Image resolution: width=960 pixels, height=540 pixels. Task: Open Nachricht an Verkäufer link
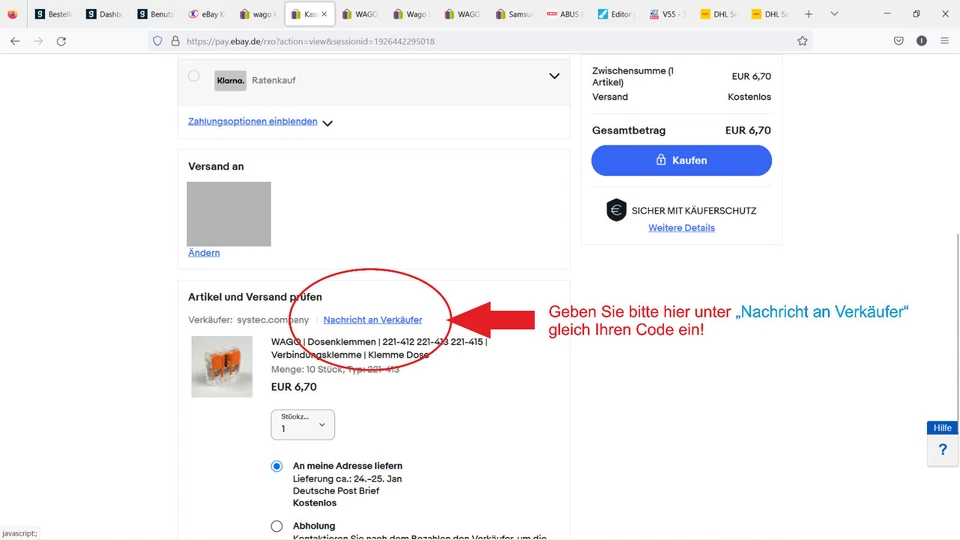[x=372, y=320]
